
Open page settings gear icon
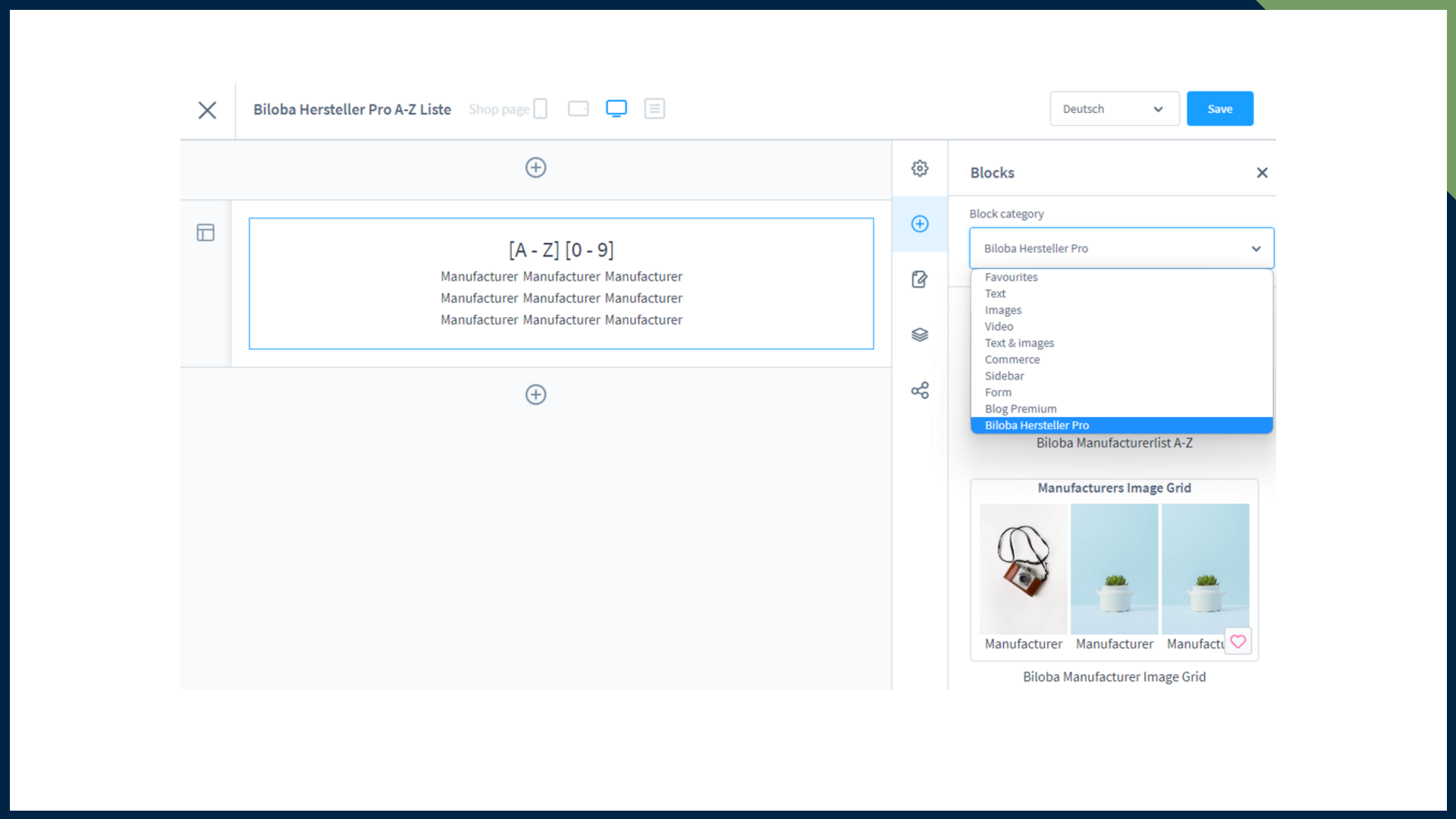pyautogui.click(x=920, y=168)
